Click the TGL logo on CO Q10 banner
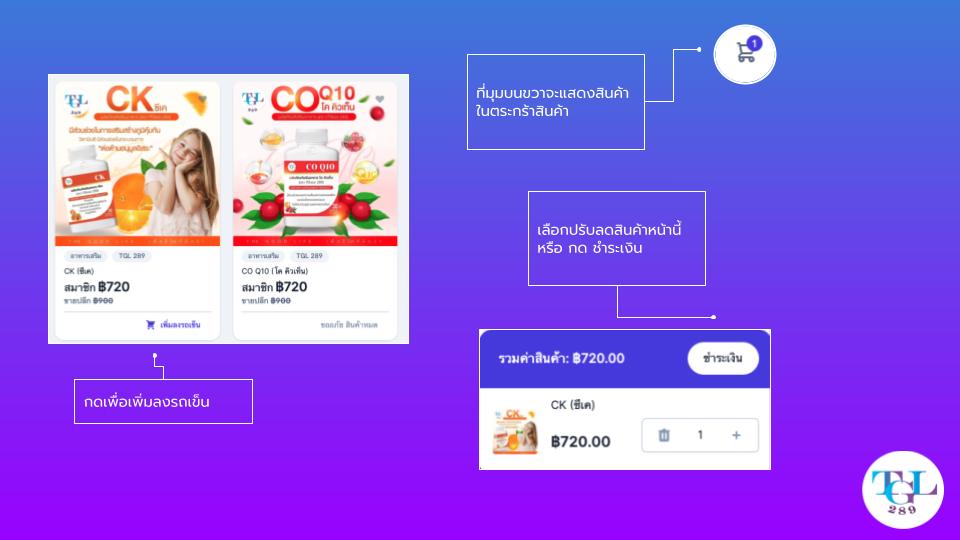The height and width of the screenshot is (540, 960). [x=252, y=102]
